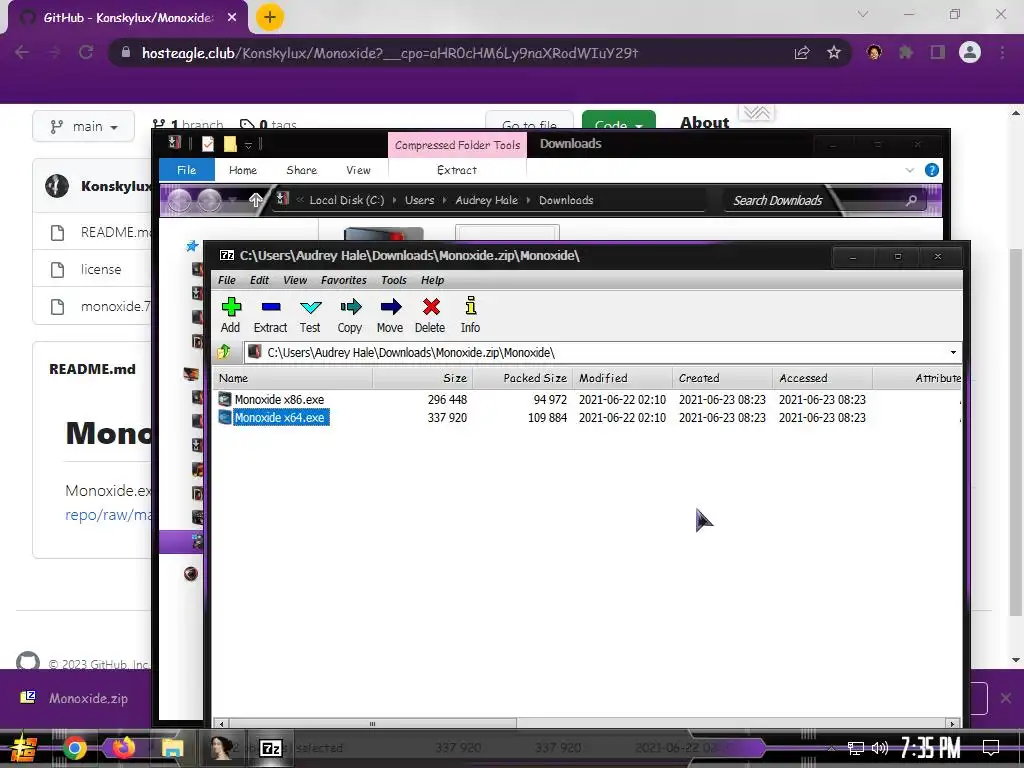Close the browser downloads bar
Viewport: 1024px width, 768px height.
coord(1006,698)
